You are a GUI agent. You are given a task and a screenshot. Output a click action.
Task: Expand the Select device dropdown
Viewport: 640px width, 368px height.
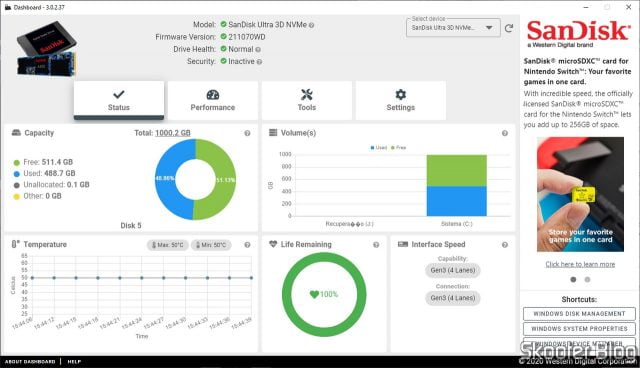point(453,28)
